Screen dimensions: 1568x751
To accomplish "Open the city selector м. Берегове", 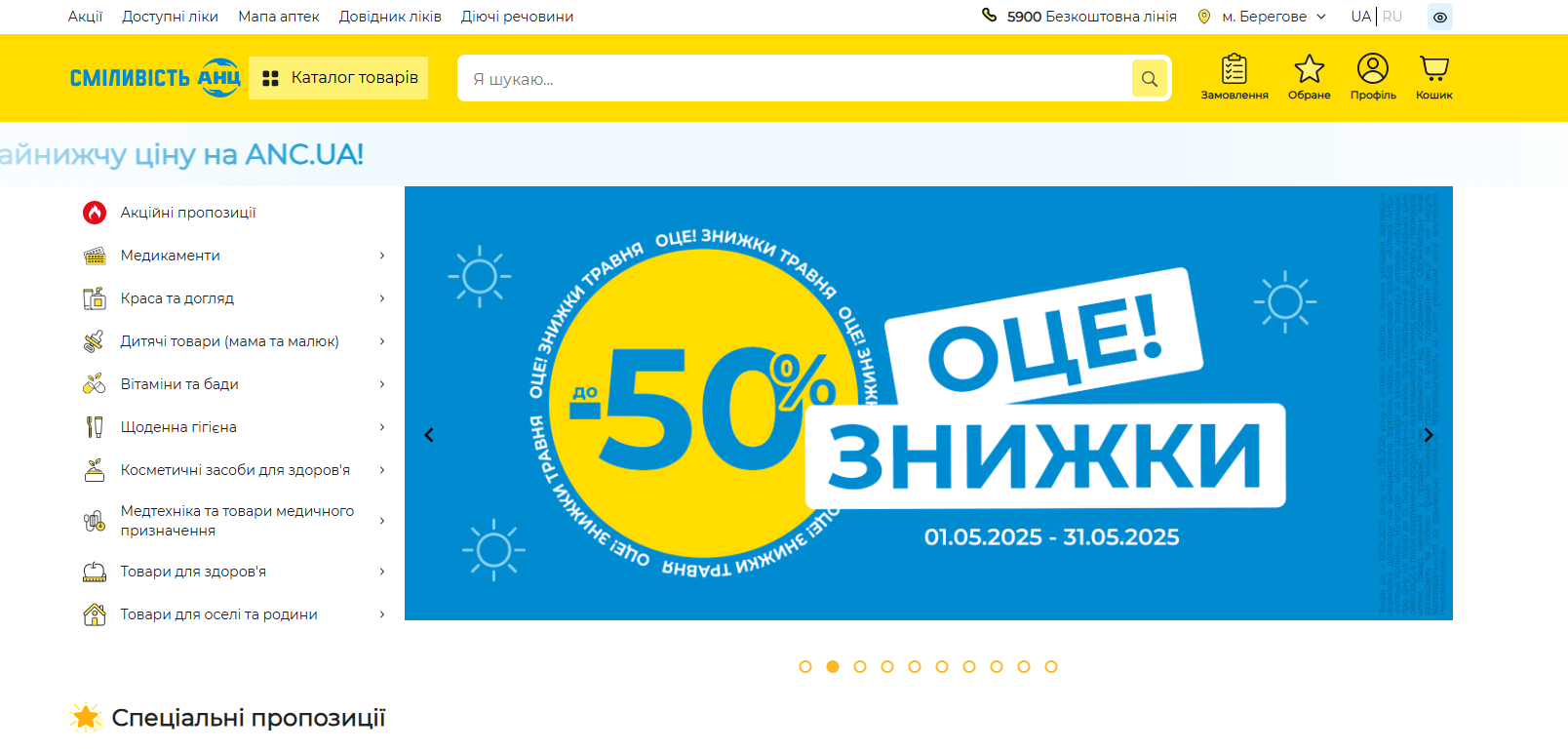I will [1263, 17].
